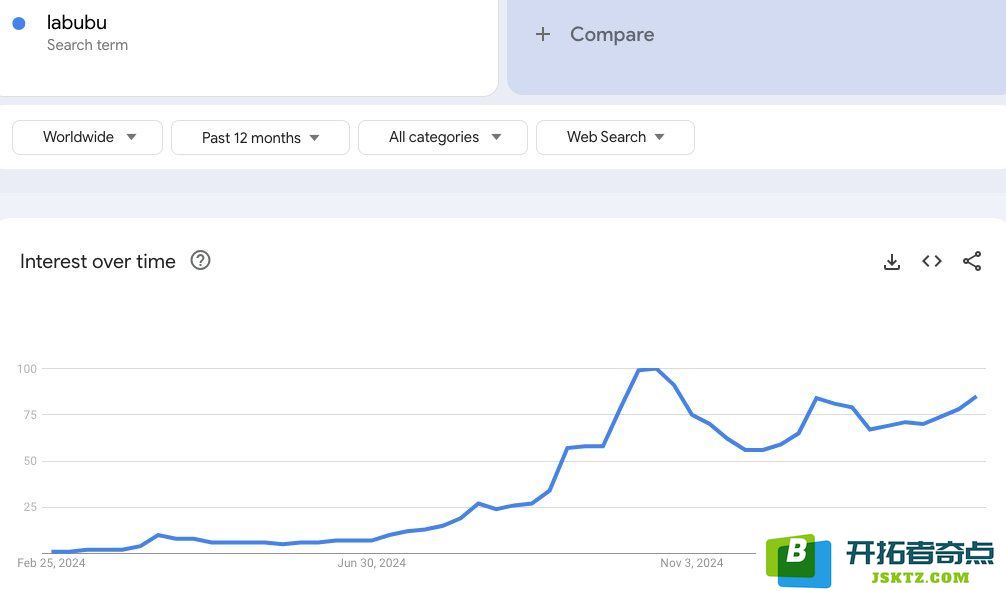Download the Interest over time data
Image resolution: width=1006 pixels, height=591 pixels.
tap(892, 262)
